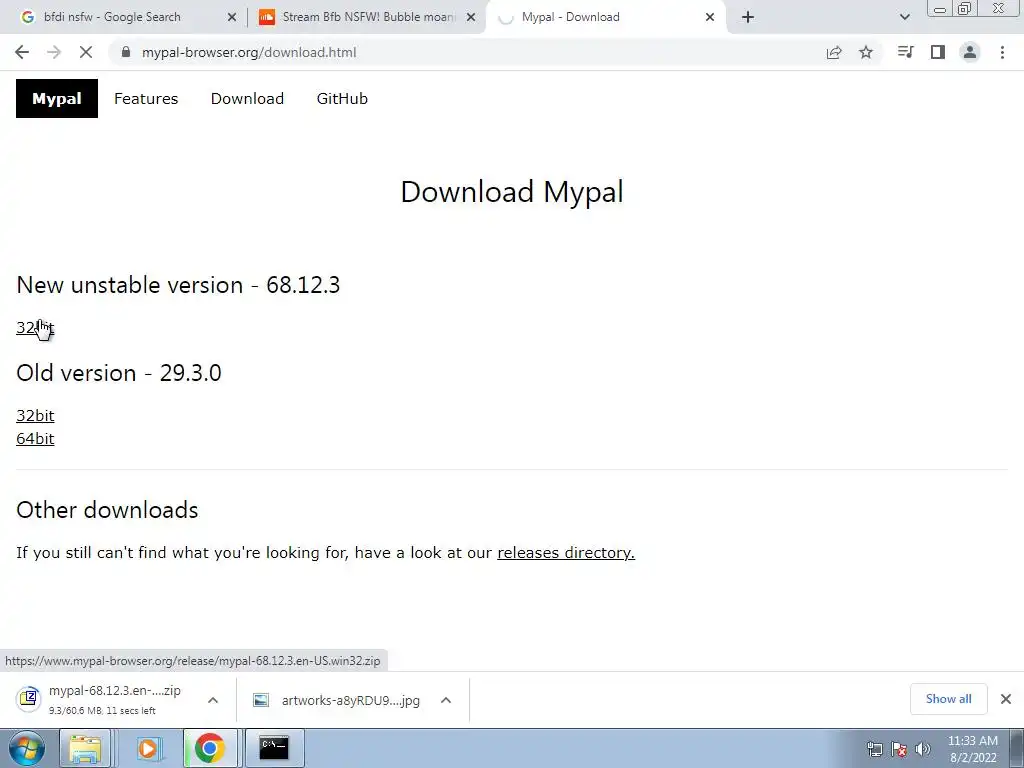The width and height of the screenshot is (1024, 768).
Task: Open the network tray icon
Action: pos(874,749)
